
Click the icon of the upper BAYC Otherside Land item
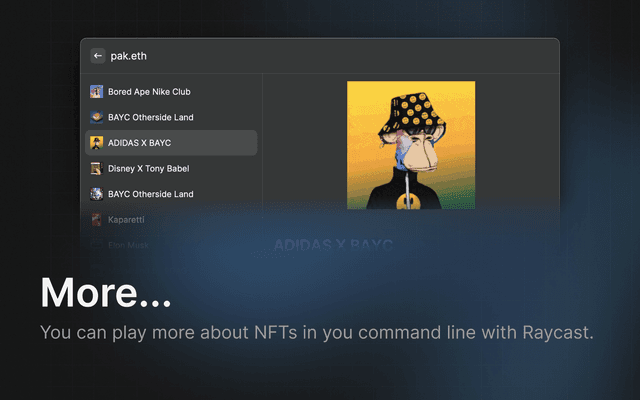point(96,117)
